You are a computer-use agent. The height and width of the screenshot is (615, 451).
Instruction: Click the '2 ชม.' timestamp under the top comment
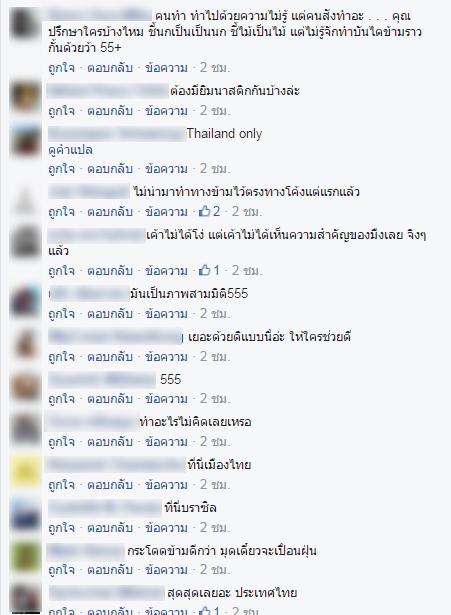point(215,67)
